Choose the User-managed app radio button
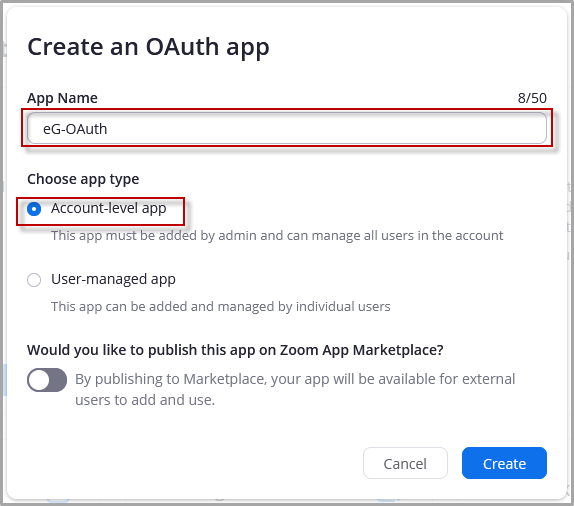Screen dimensions: 574x506 [x=34, y=280]
